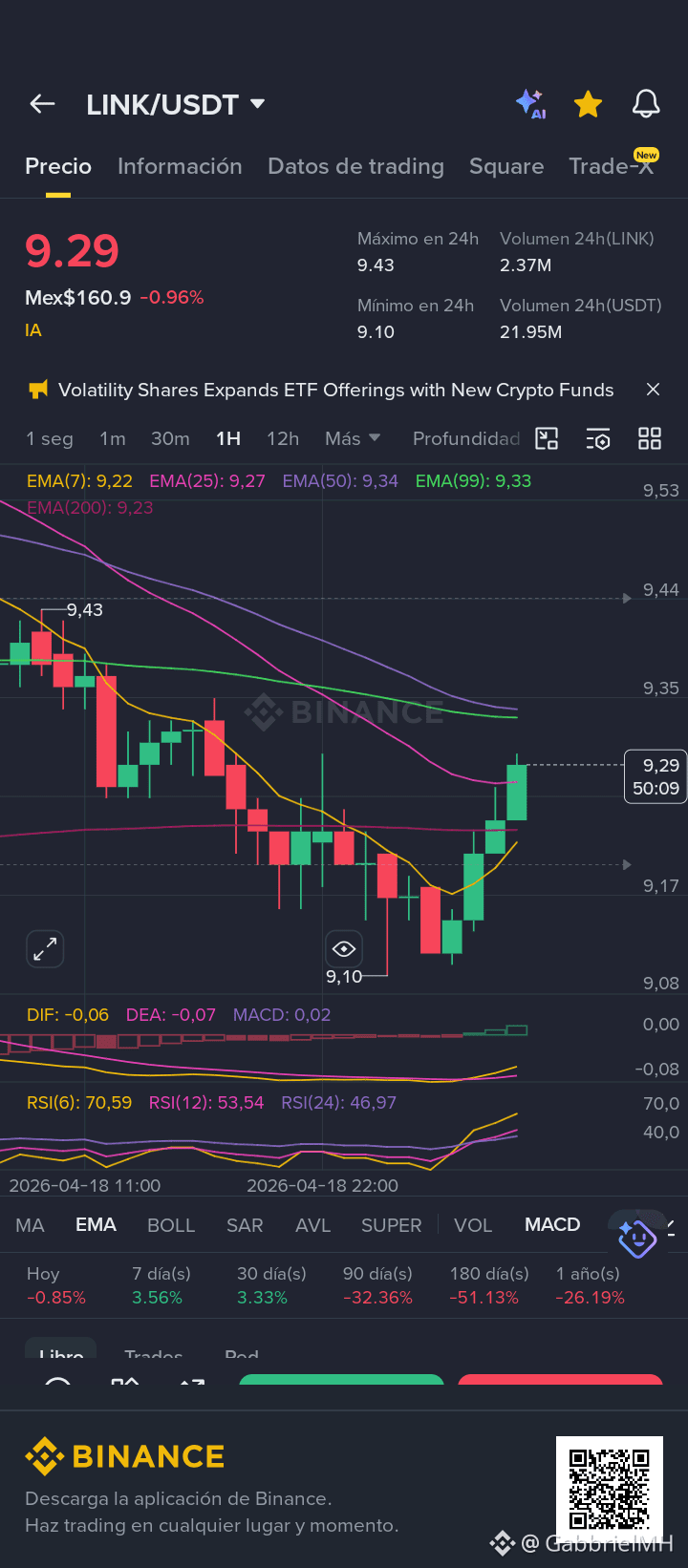Tap the EMA(50): 9,34 legend
The width and height of the screenshot is (688, 1568).
coord(340,481)
